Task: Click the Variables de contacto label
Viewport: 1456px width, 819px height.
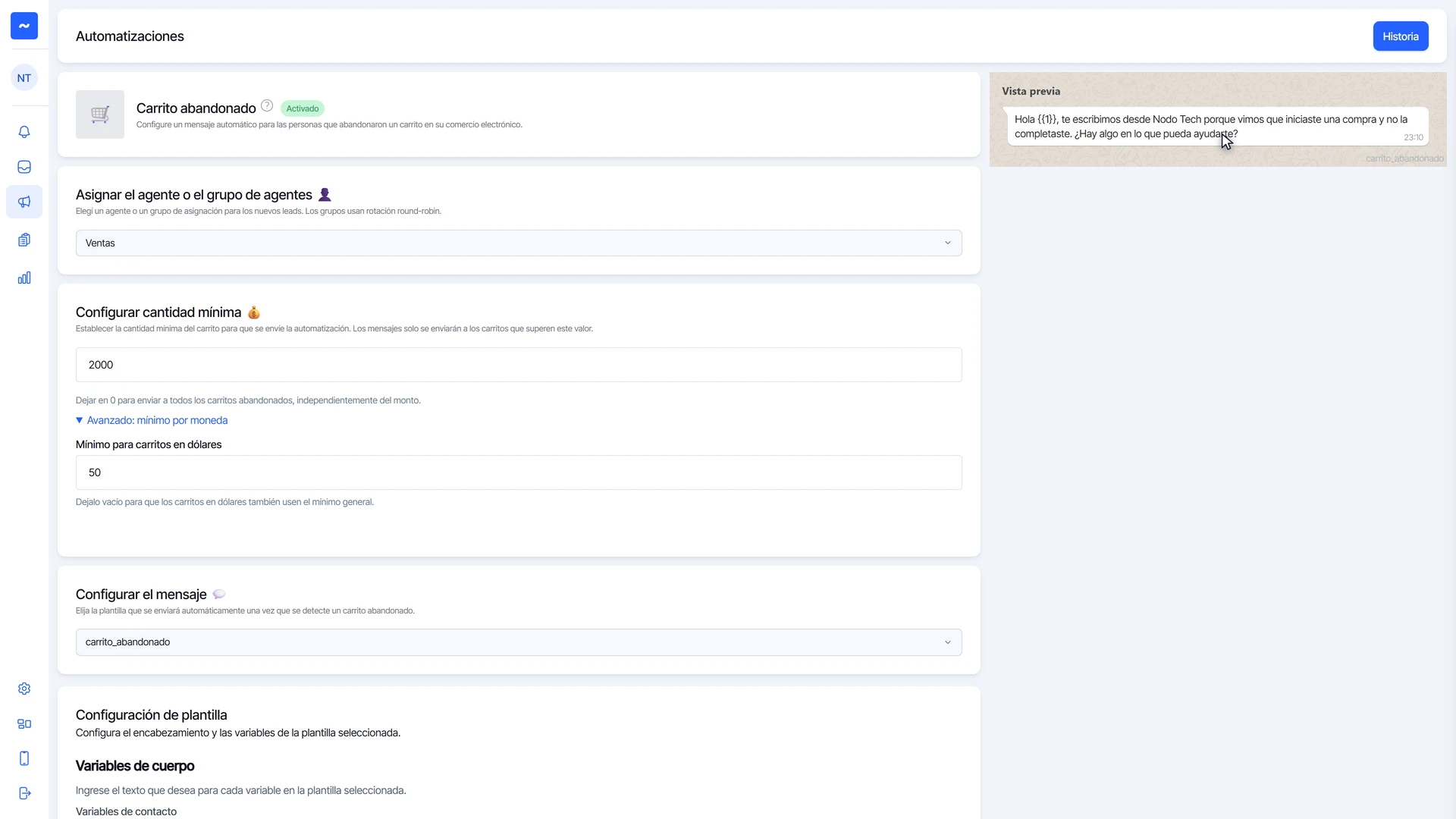Action: [x=127, y=811]
